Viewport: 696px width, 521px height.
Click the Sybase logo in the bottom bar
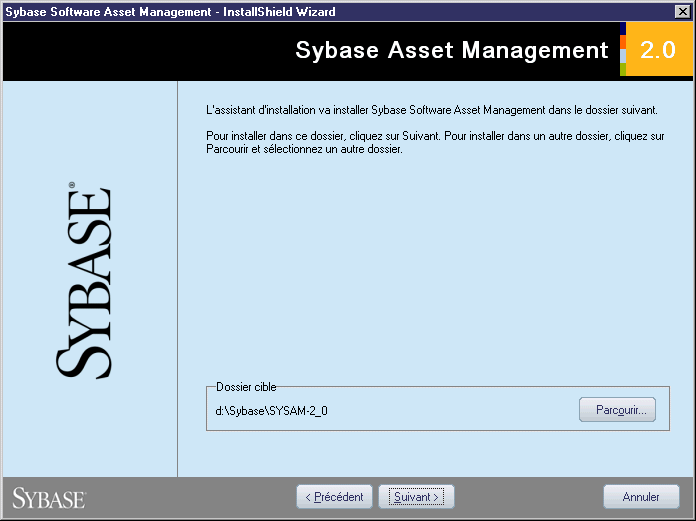coord(49,498)
